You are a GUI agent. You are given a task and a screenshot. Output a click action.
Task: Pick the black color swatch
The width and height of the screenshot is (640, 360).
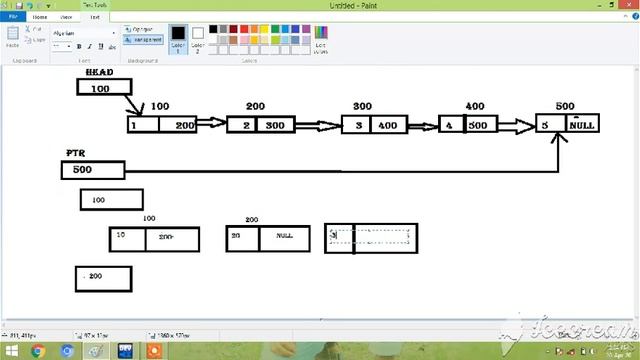(x=213, y=29)
